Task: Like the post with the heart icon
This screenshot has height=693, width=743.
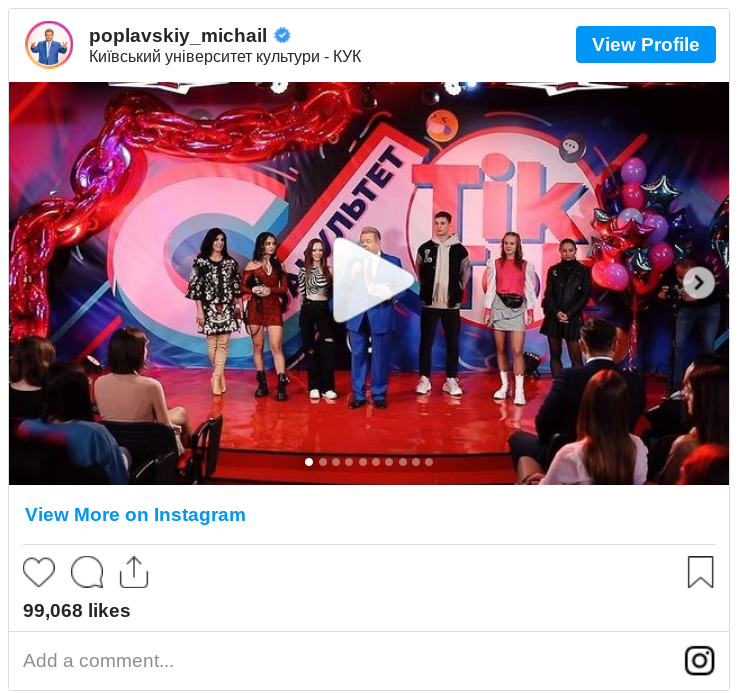Action: [39, 572]
